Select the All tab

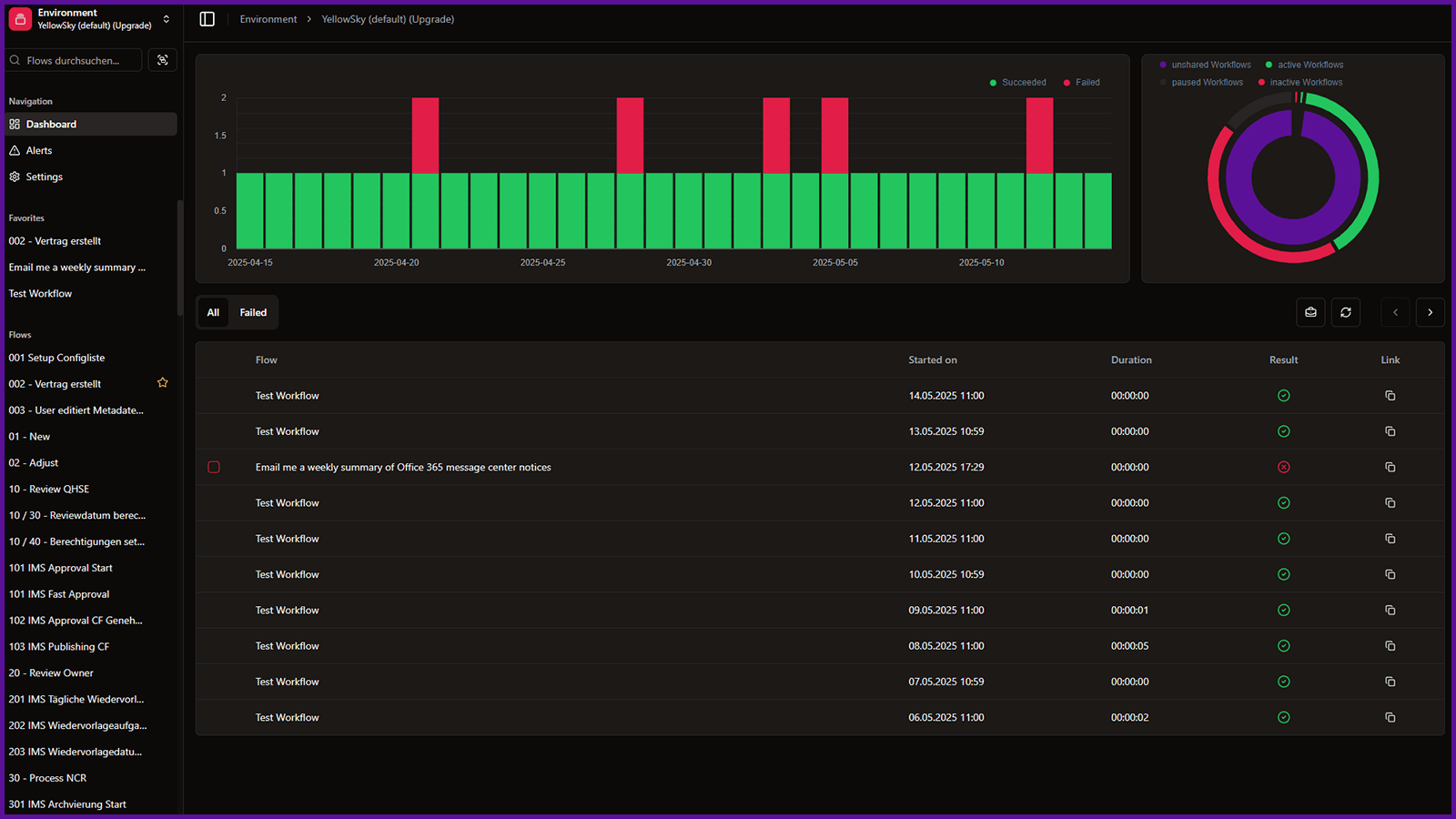coord(213,312)
